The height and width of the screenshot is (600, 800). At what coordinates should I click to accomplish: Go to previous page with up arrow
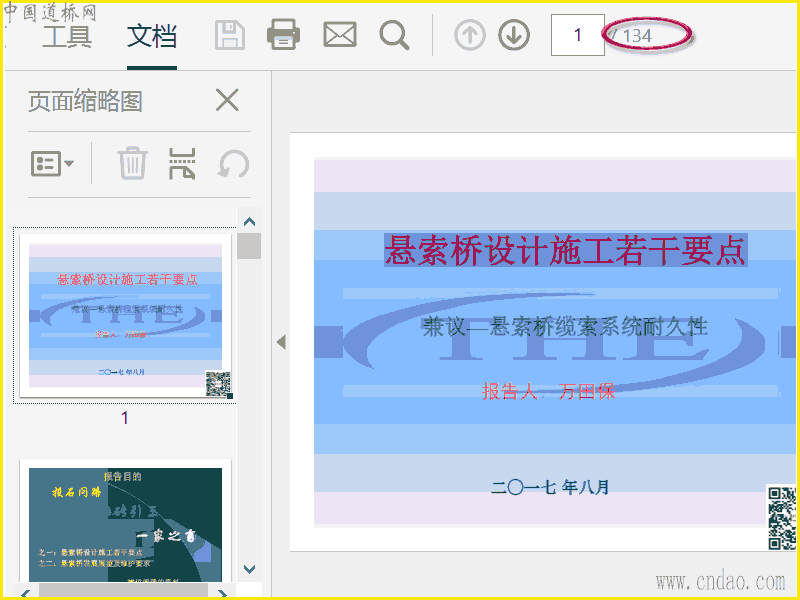(x=469, y=35)
